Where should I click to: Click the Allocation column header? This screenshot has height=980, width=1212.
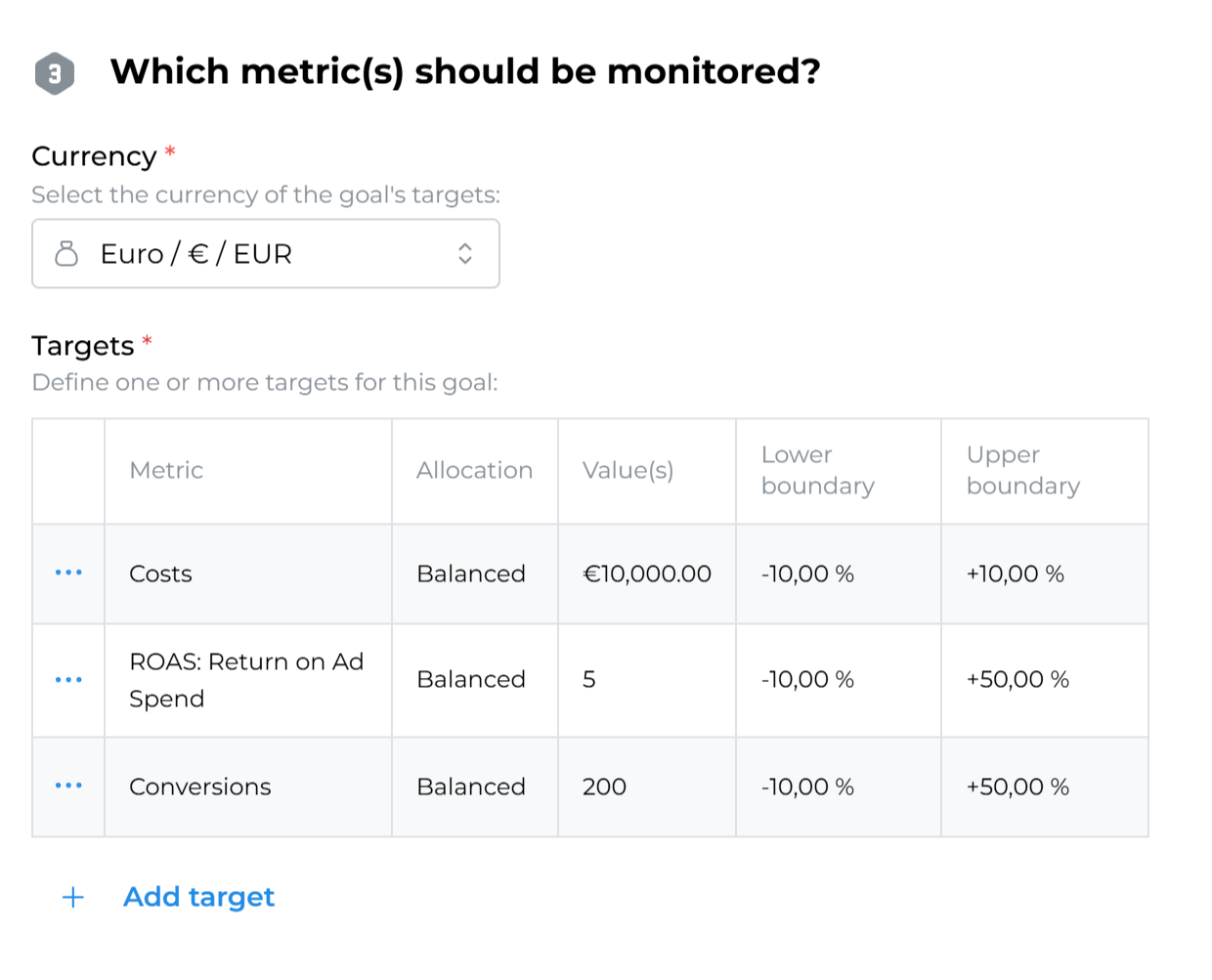[474, 471]
